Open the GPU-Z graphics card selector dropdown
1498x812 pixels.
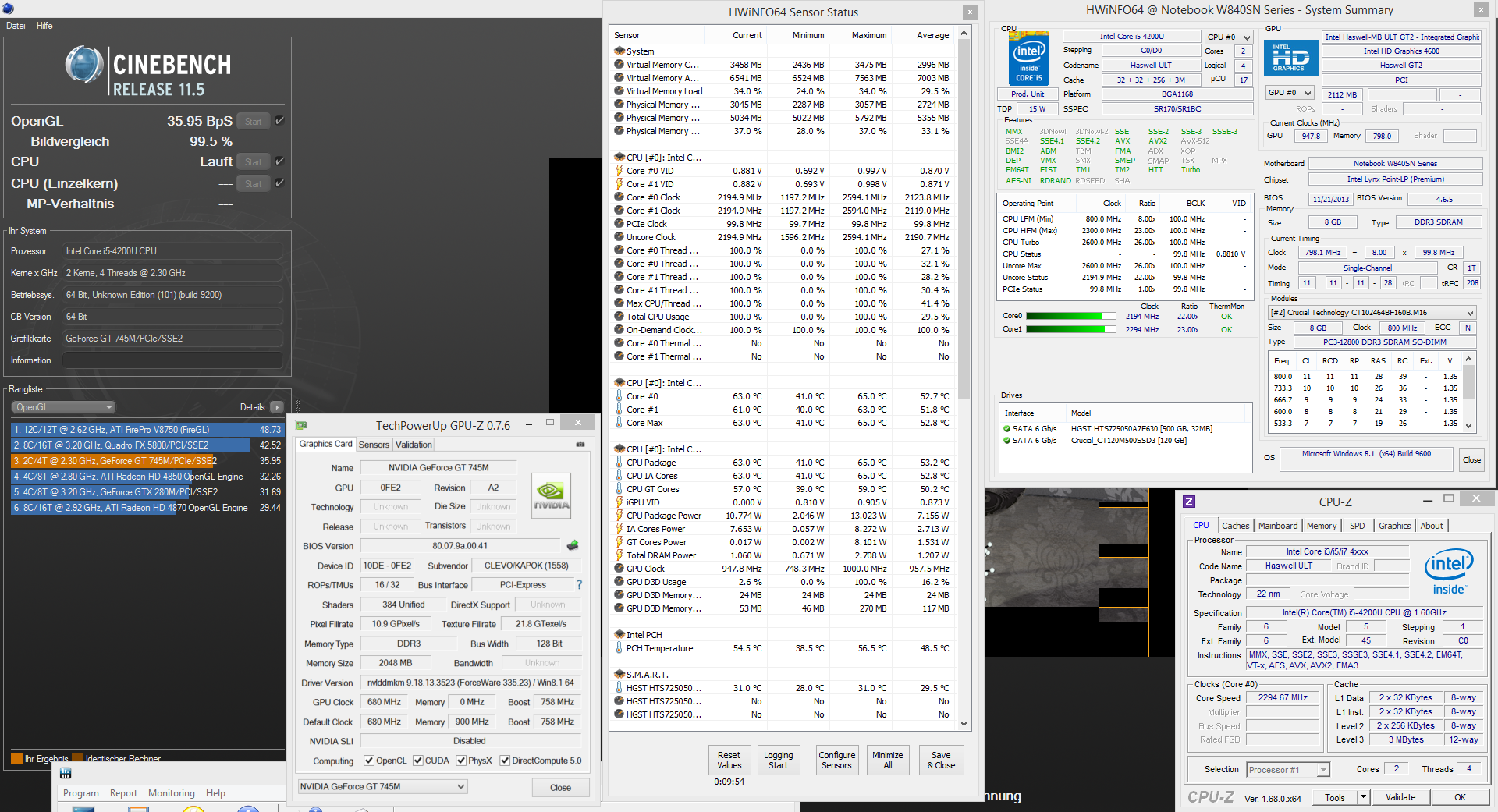pos(383,786)
